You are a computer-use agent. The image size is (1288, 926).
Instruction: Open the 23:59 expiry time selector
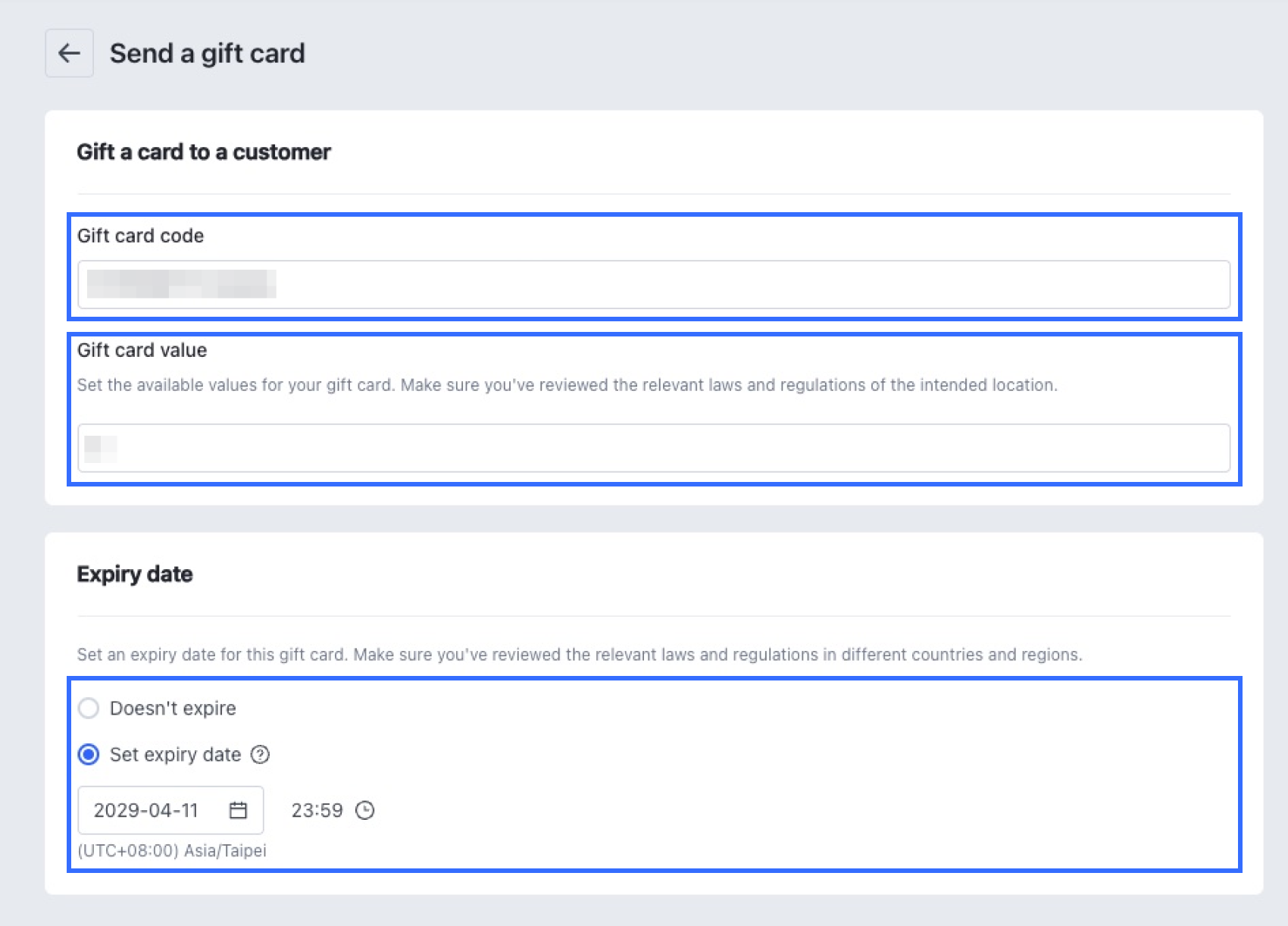pyautogui.click(x=317, y=810)
